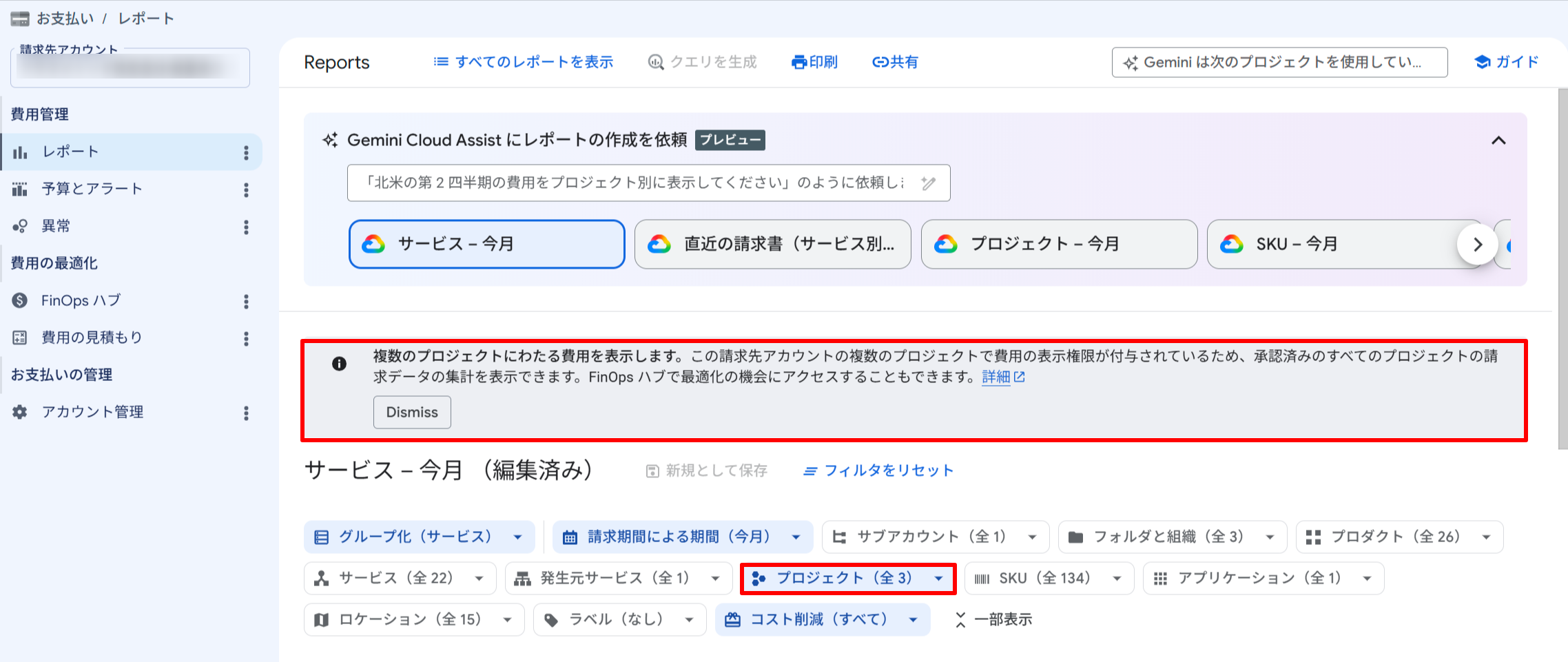This screenshot has height=662, width=1568.
Task: Click the more options dots beside FinOps ハブ
Action: coord(246,301)
